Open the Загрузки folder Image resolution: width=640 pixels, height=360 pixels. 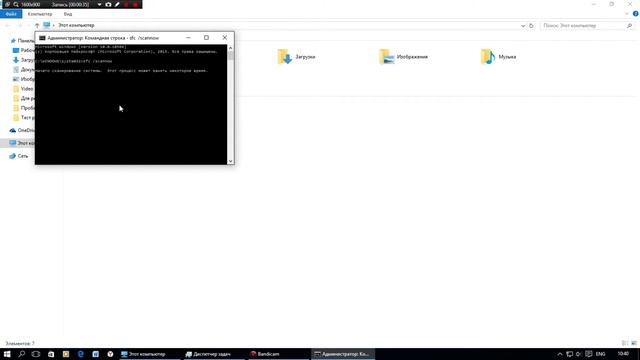(297, 57)
